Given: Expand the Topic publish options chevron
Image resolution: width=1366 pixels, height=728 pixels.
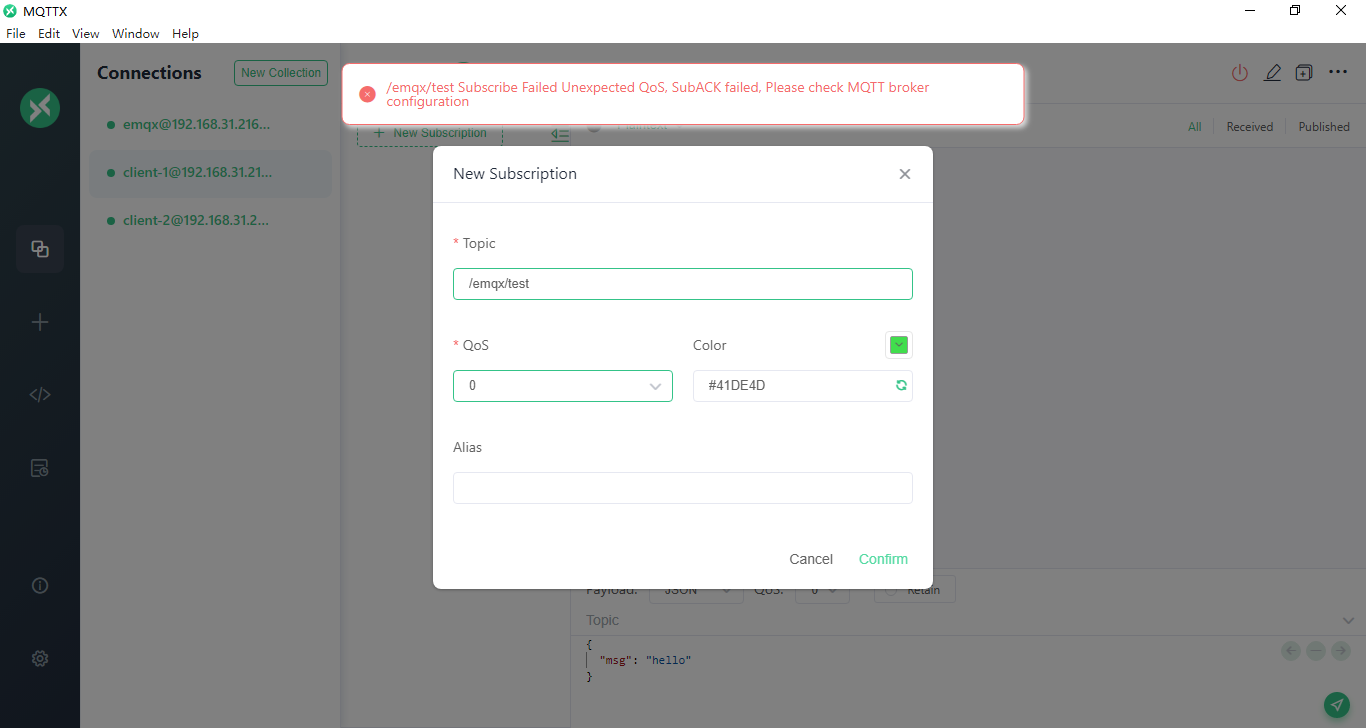Looking at the screenshot, I should click(x=1348, y=621).
